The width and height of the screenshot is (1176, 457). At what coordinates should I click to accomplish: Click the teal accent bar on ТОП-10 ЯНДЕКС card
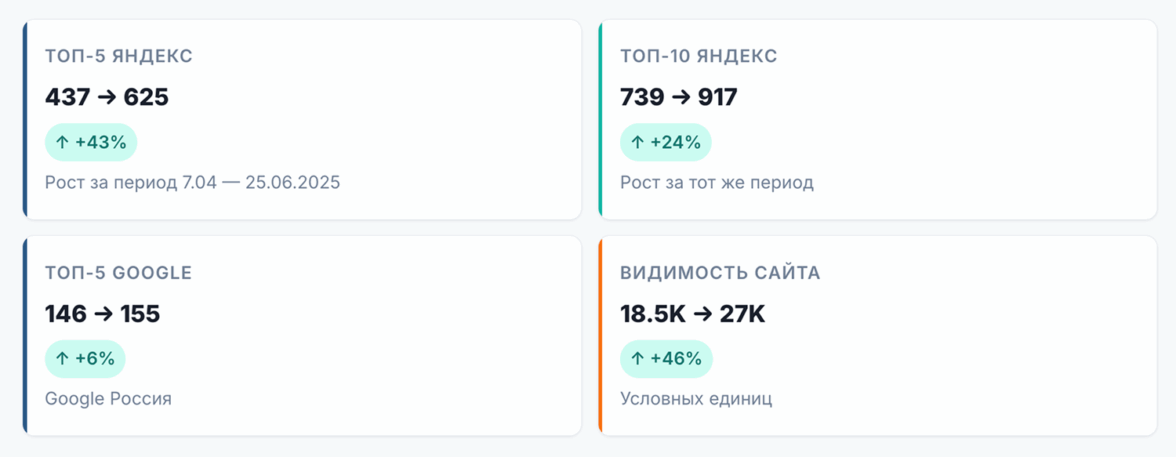pyautogui.click(x=600, y=119)
